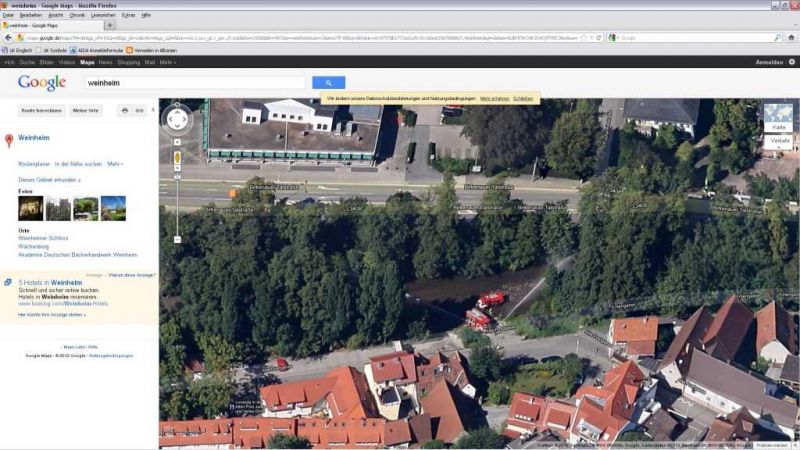
Task: Click the browser back arrow button
Action: point(7,38)
